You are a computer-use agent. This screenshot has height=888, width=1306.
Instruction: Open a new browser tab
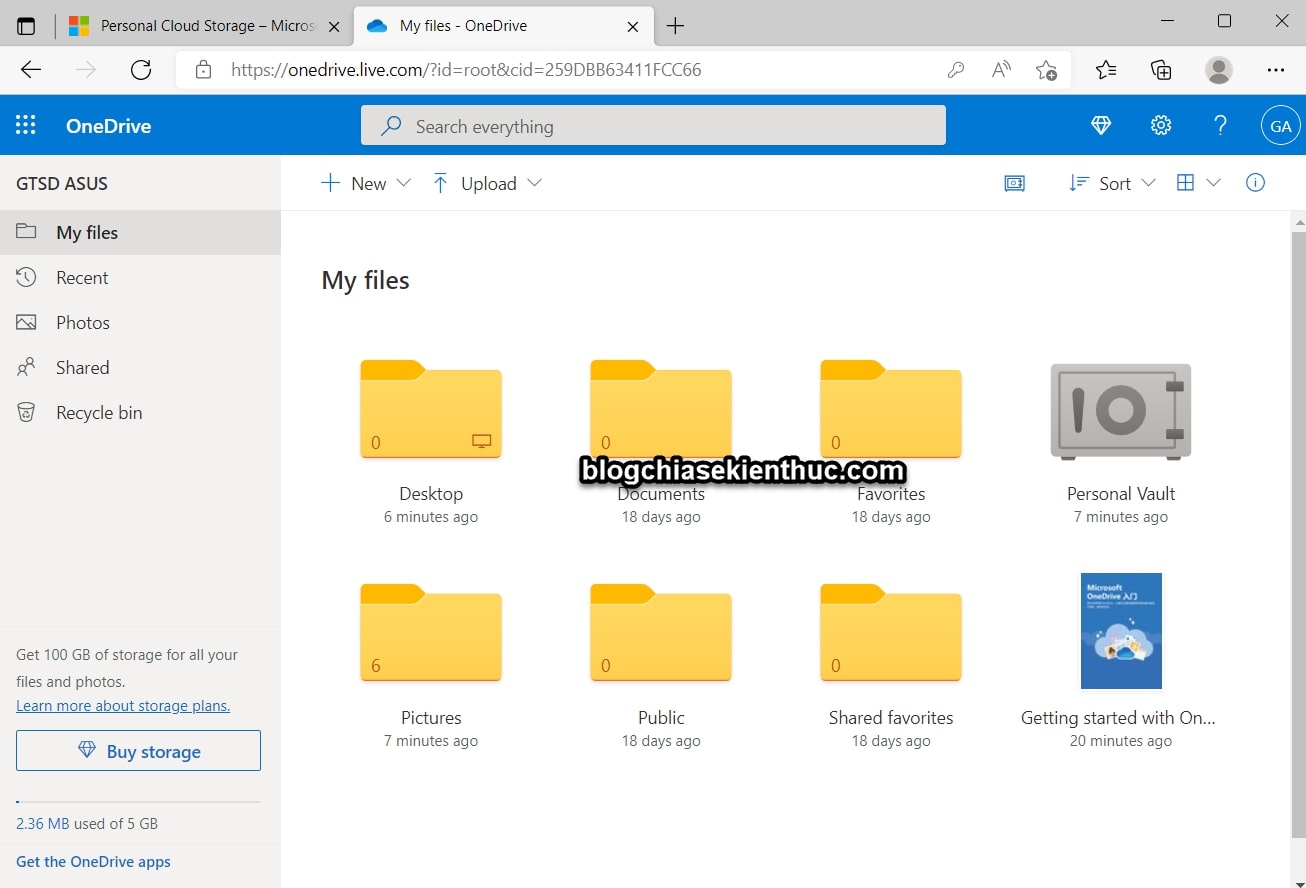(675, 26)
